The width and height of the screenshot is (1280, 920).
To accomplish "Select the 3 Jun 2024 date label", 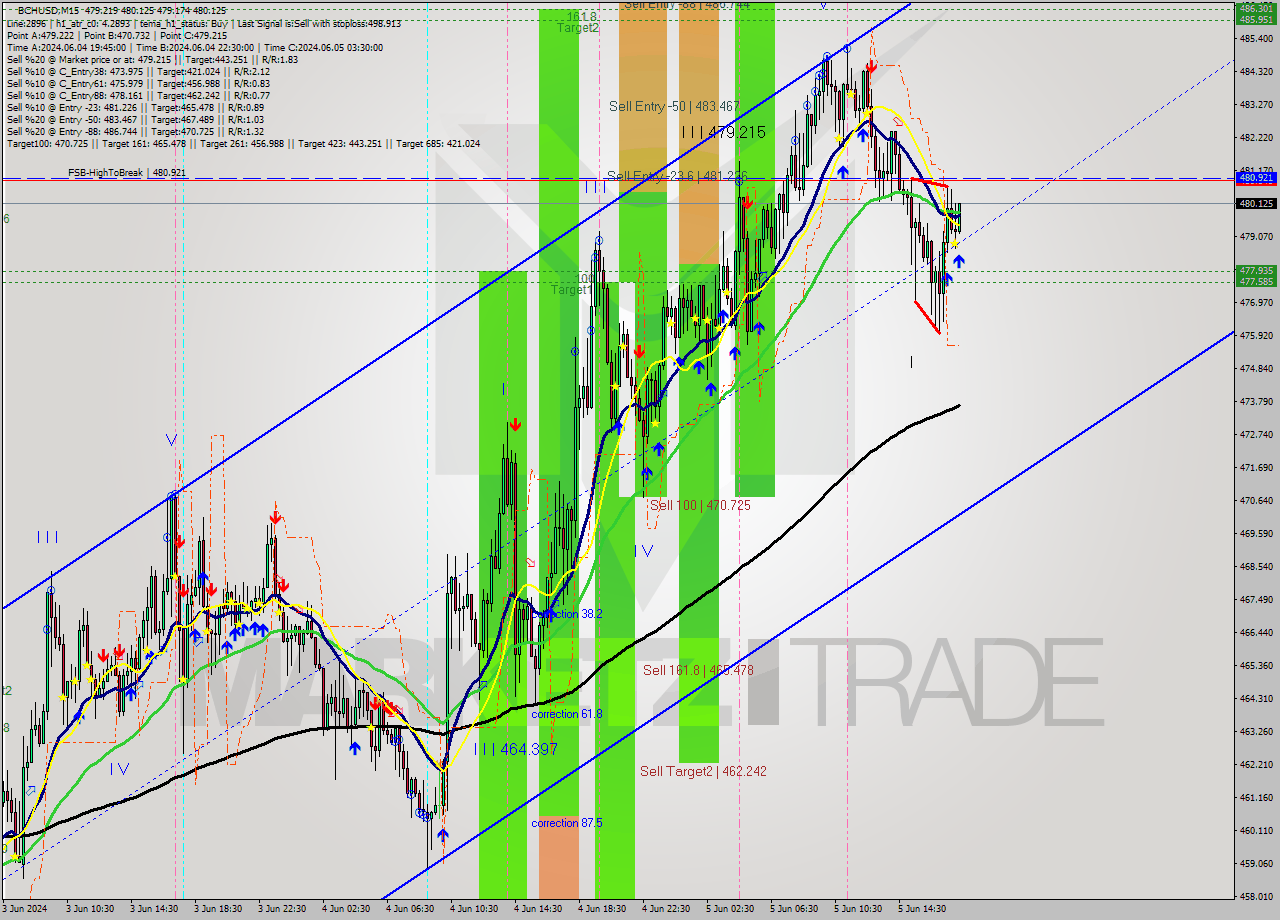I will 23,909.
